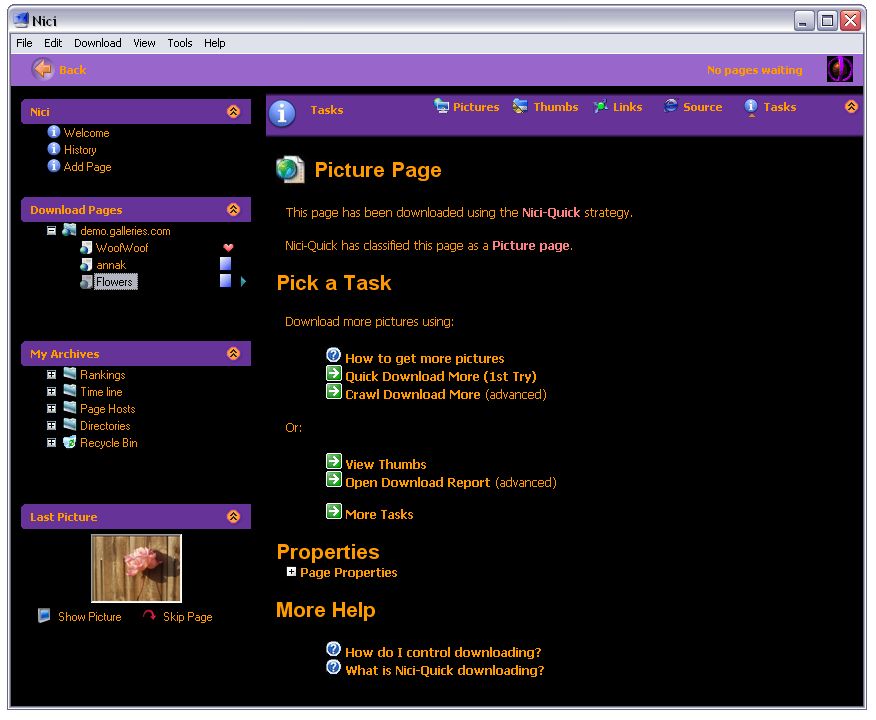Open the View menu

tap(144, 43)
